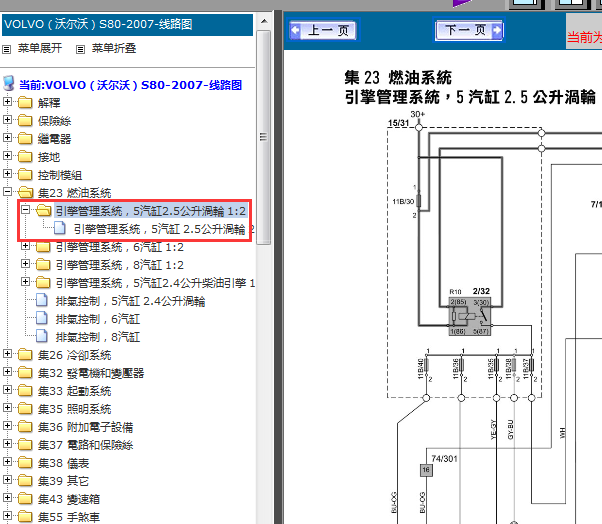Expand the 解釋 folder node
Screen dimensions: 602x524
click(x=7, y=102)
